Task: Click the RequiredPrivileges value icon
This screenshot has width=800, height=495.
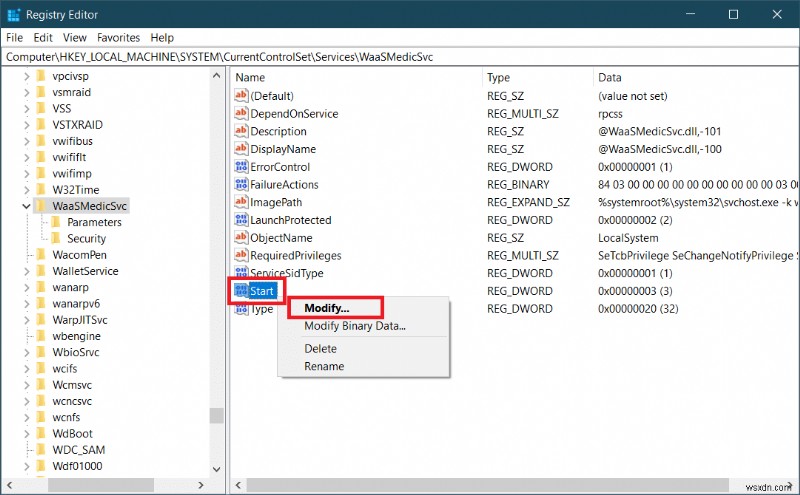Action: click(241, 255)
